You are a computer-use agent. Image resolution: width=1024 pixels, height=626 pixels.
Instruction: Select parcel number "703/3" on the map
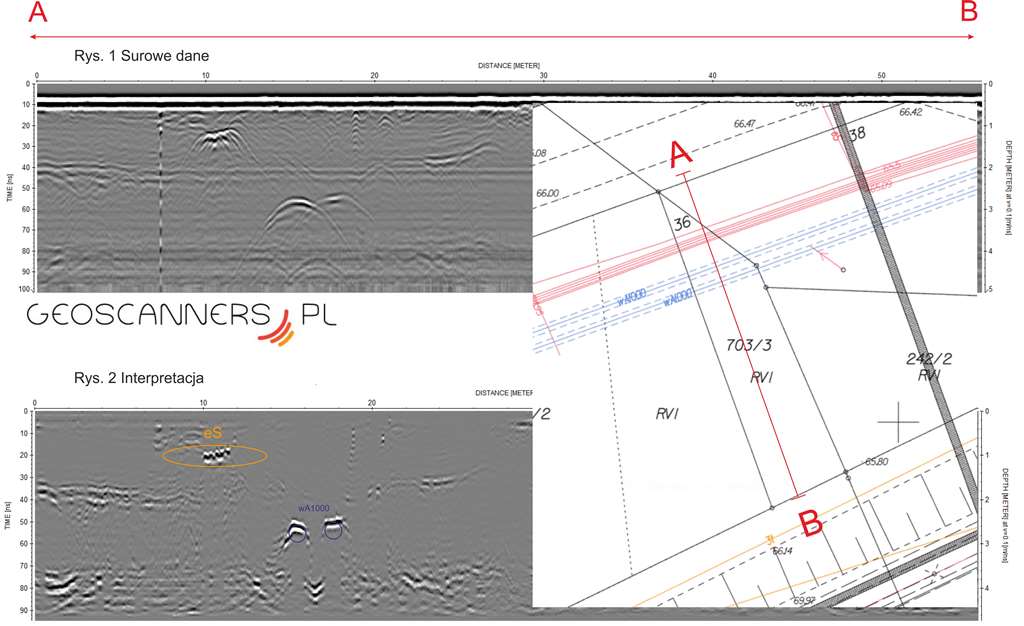tap(748, 345)
